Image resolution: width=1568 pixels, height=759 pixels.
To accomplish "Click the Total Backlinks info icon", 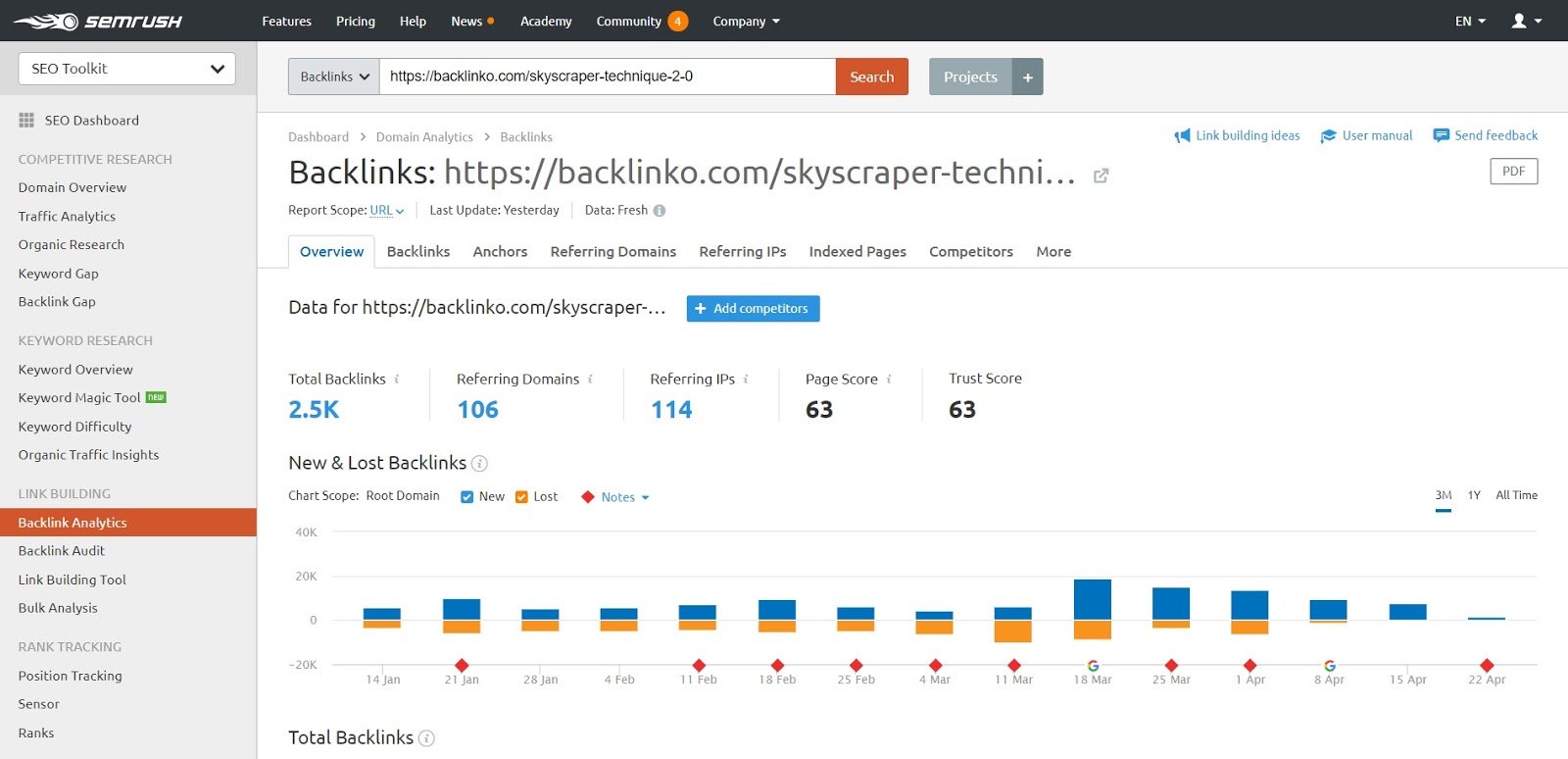I will (x=397, y=379).
